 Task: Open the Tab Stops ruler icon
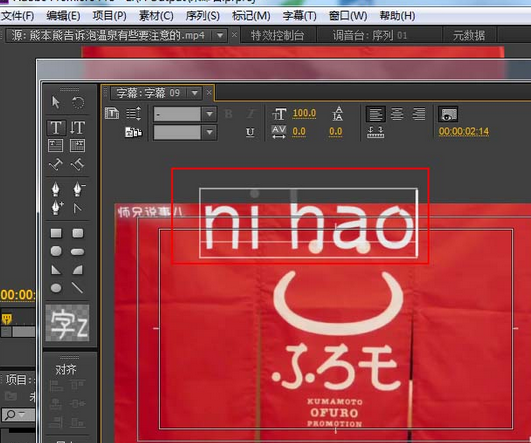(x=376, y=132)
